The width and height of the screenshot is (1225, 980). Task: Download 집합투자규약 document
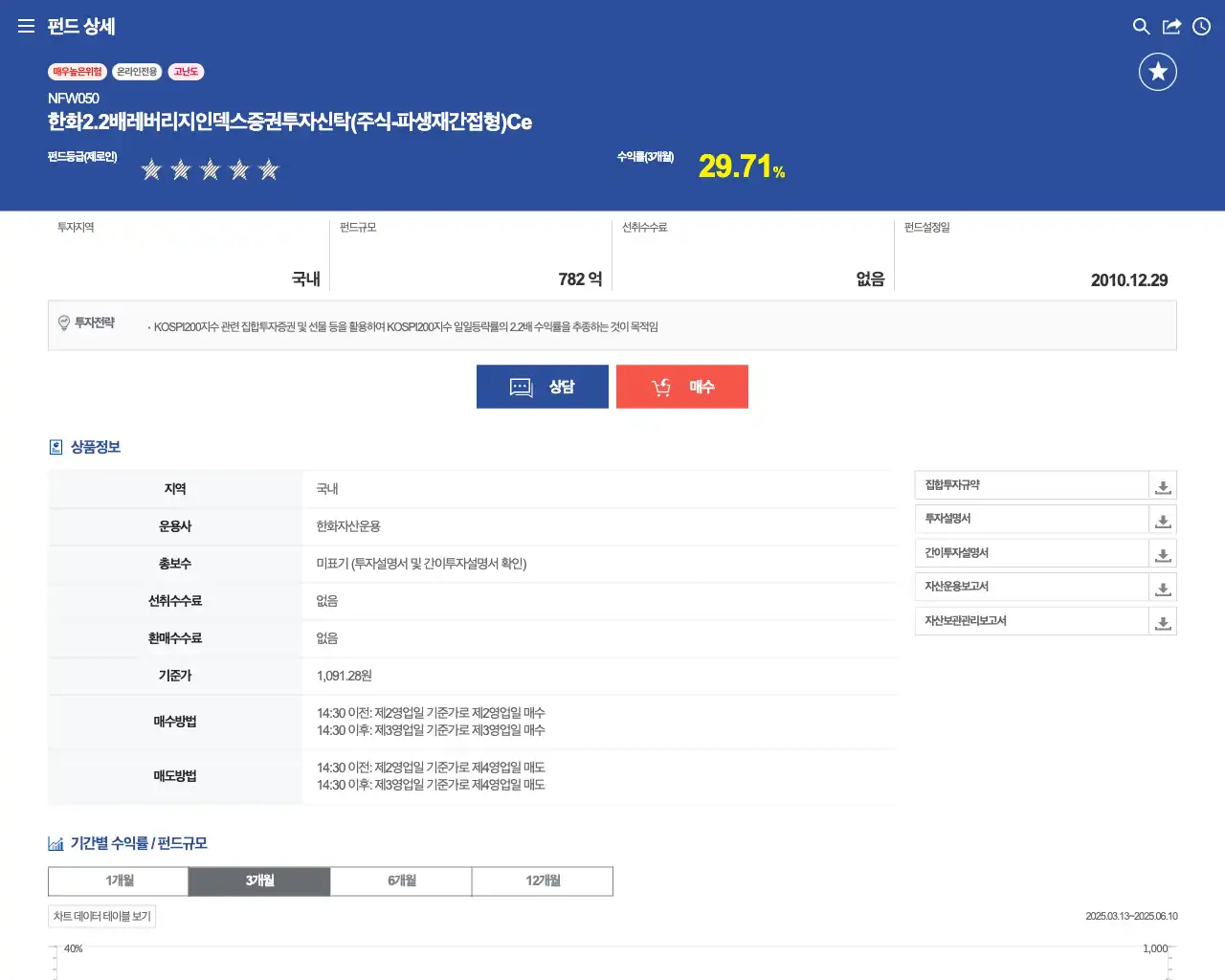(1163, 486)
